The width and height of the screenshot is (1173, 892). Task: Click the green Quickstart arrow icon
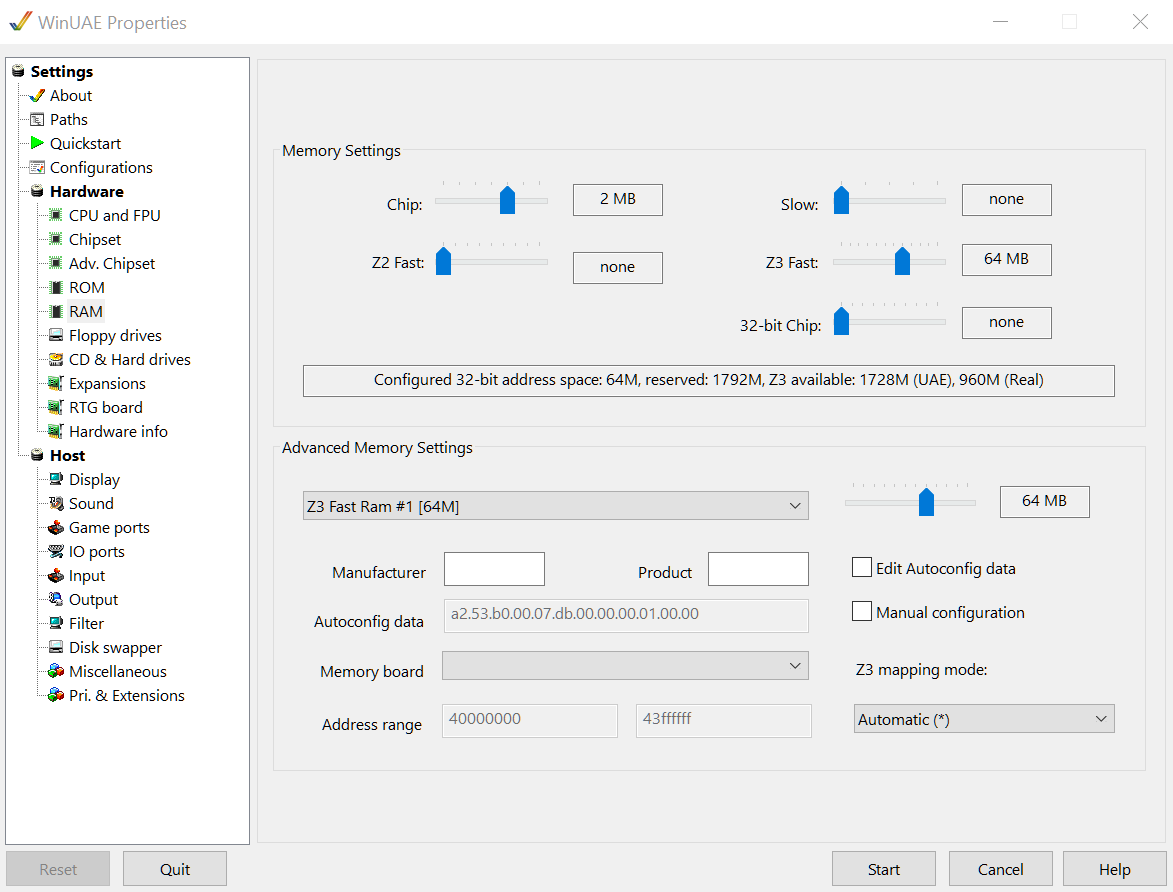click(x=37, y=144)
